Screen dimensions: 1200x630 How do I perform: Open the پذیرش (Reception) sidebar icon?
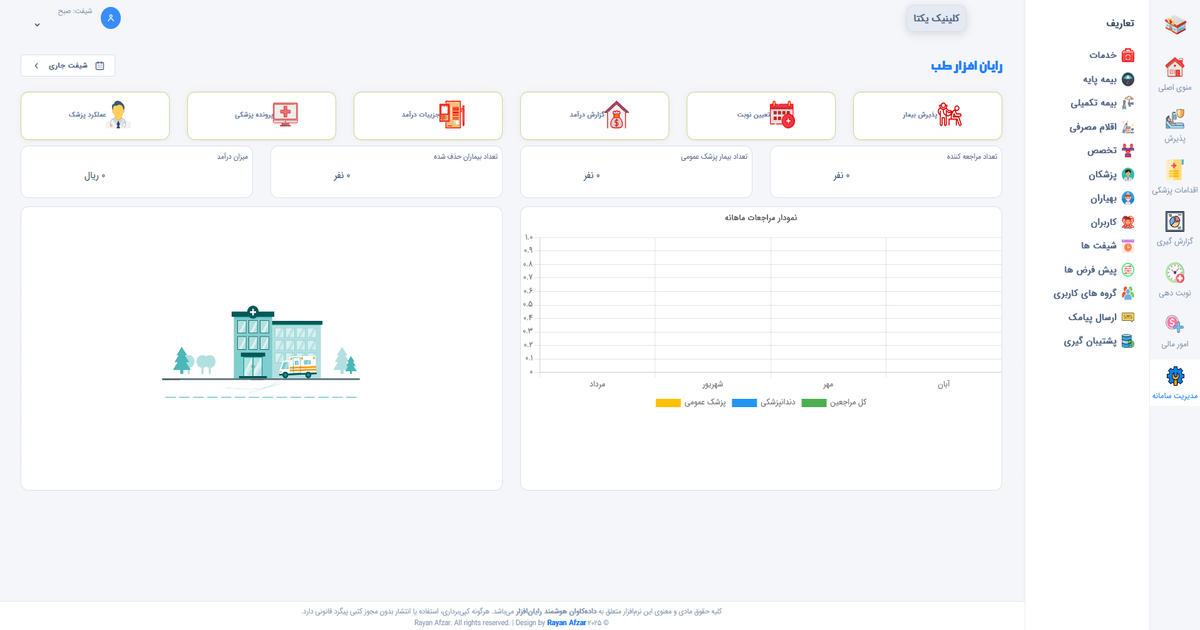[1175, 122]
